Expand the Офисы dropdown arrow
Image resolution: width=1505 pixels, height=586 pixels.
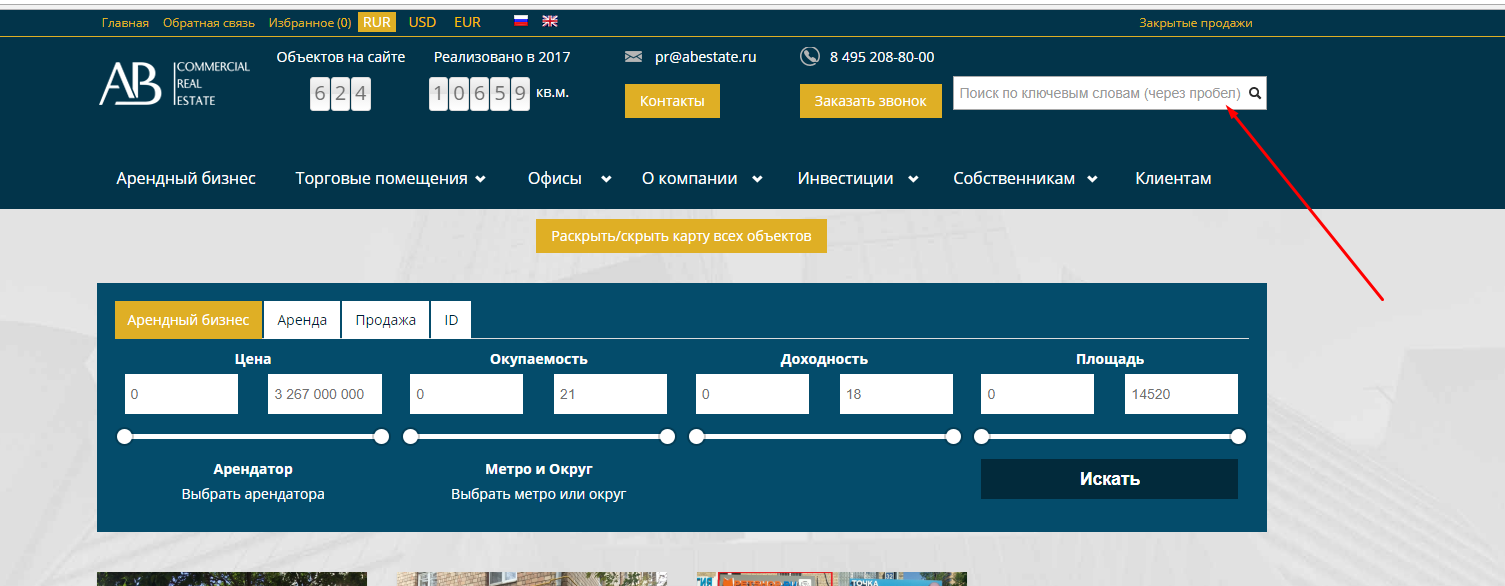pyautogui.click(x=606, y=180)
